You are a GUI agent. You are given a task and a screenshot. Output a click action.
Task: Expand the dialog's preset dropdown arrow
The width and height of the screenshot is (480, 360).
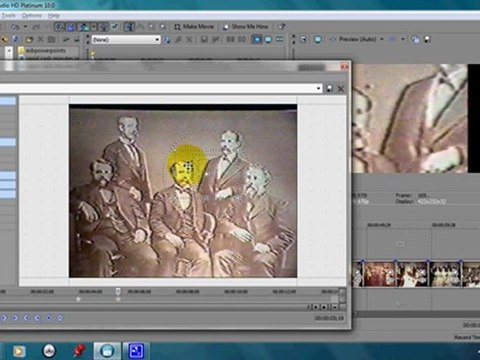pos(319,89)
